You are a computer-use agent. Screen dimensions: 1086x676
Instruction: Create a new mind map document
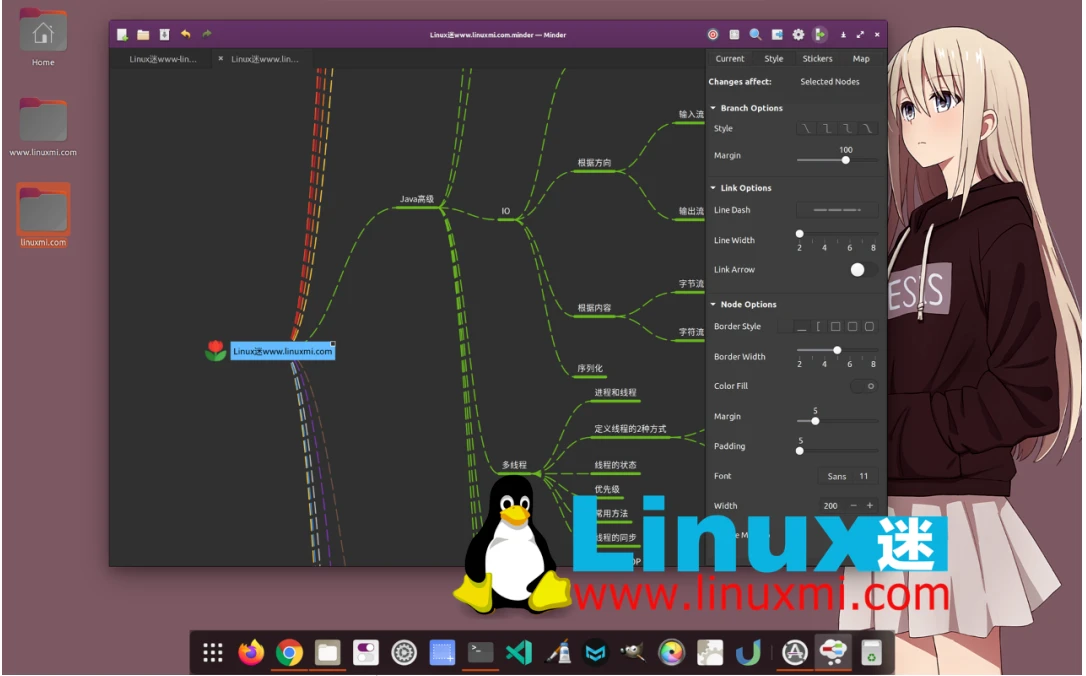point(122,33)
